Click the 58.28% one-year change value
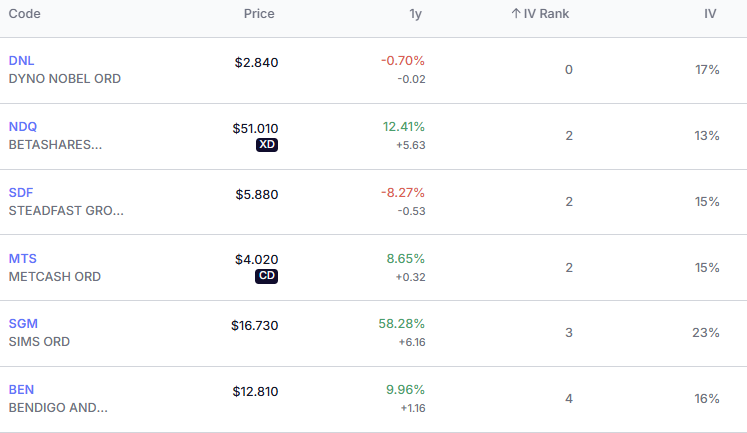The image size is (747, 433). click(403, 324)
